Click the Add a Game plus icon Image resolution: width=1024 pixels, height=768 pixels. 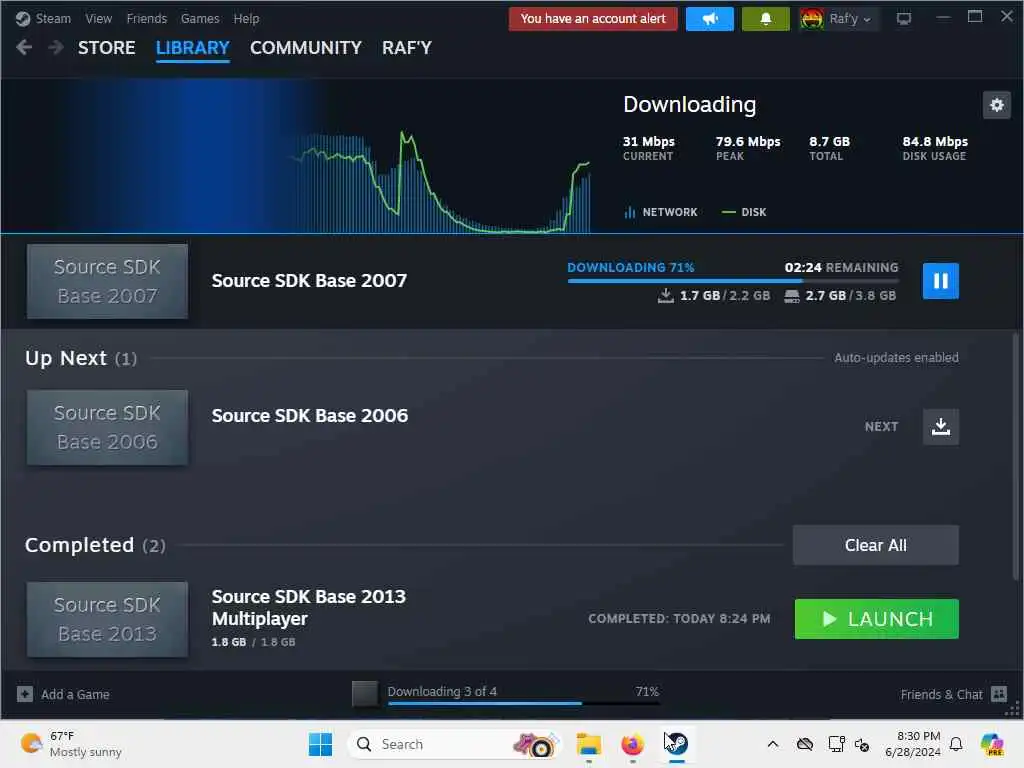pos(25,694)
